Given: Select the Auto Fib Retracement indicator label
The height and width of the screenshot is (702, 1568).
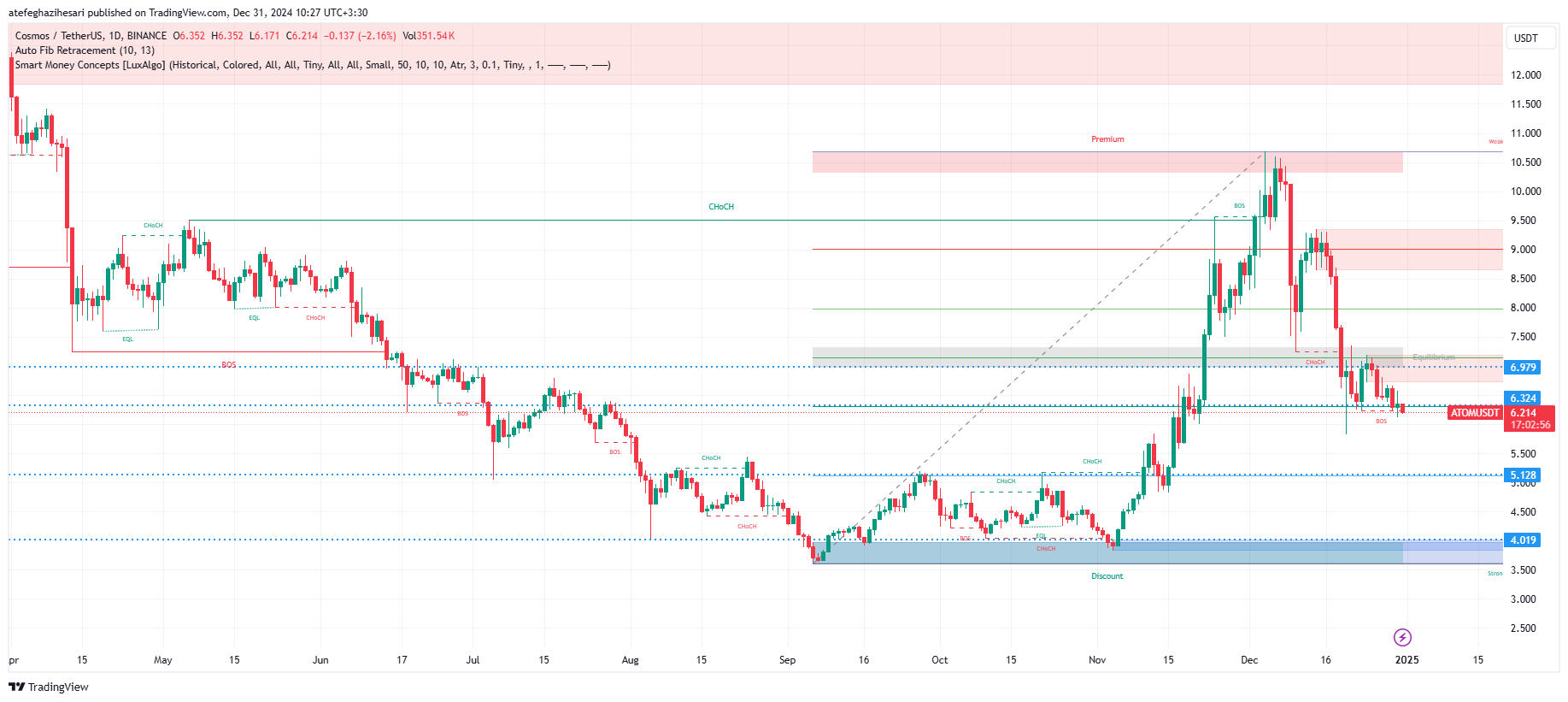Looking at the screenshot, I should click(x=85, y=50).
